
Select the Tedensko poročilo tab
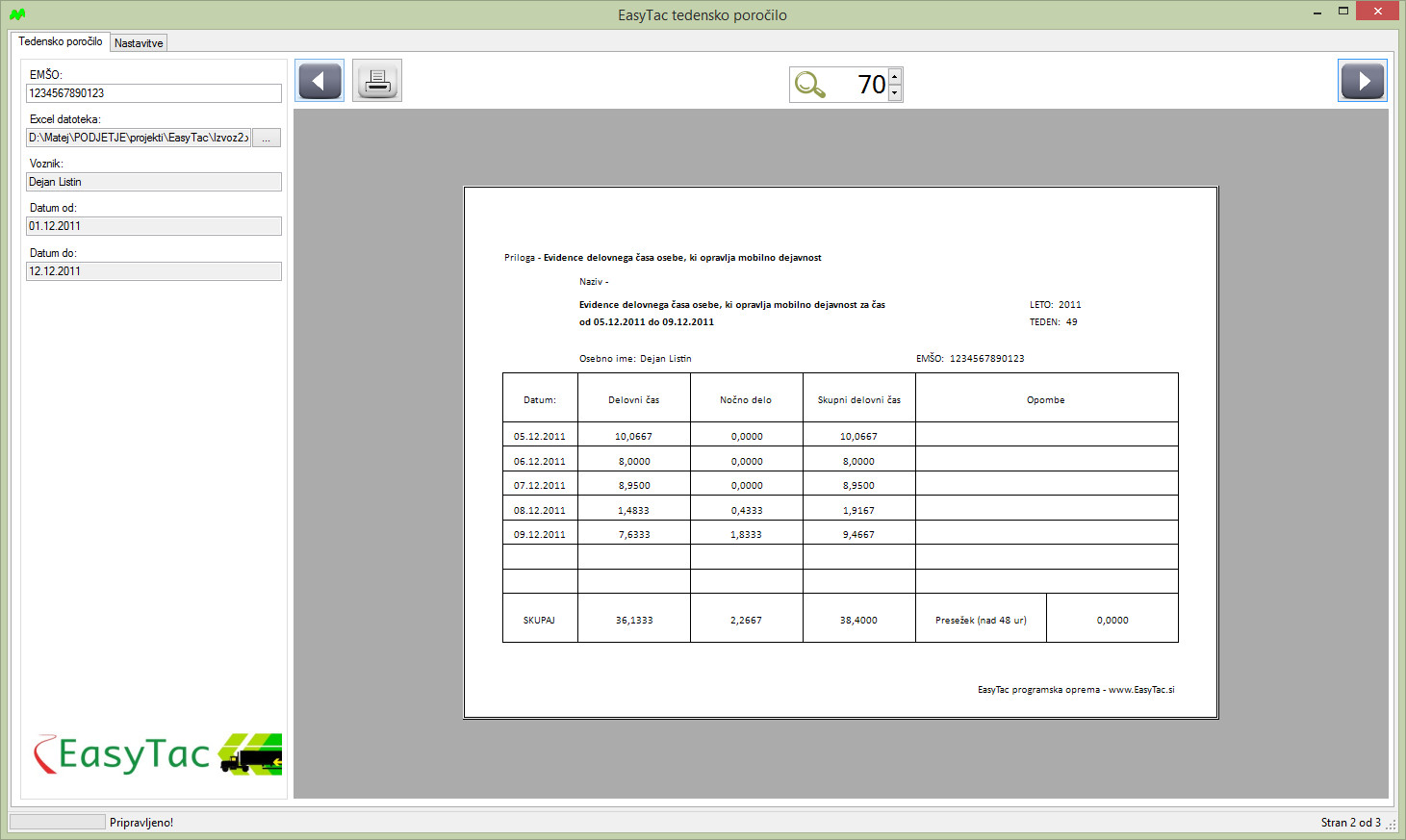coord(60,42)
